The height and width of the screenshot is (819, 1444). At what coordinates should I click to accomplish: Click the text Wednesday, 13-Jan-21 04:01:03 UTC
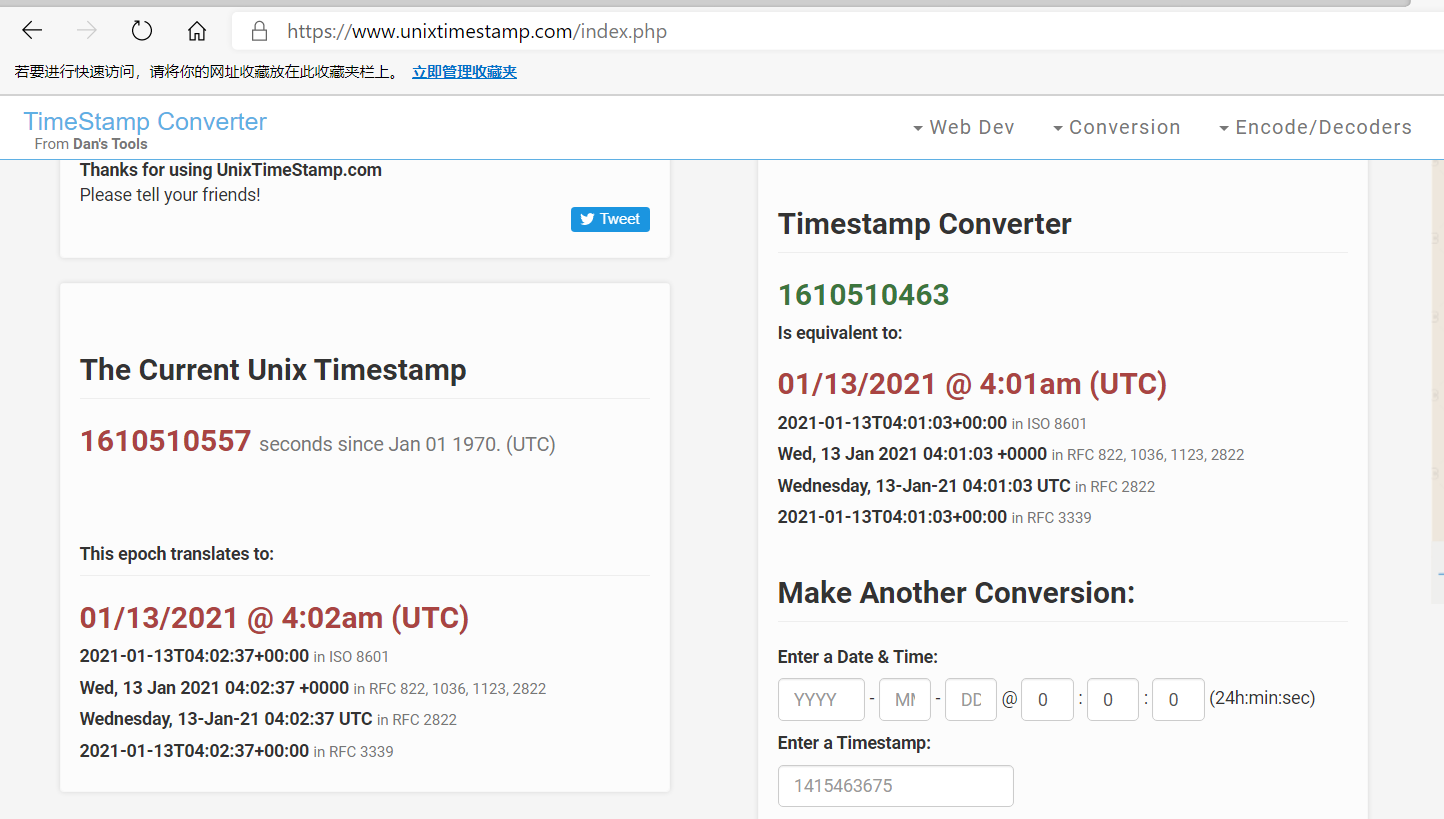pyautogui.click(x=924, y=486)
